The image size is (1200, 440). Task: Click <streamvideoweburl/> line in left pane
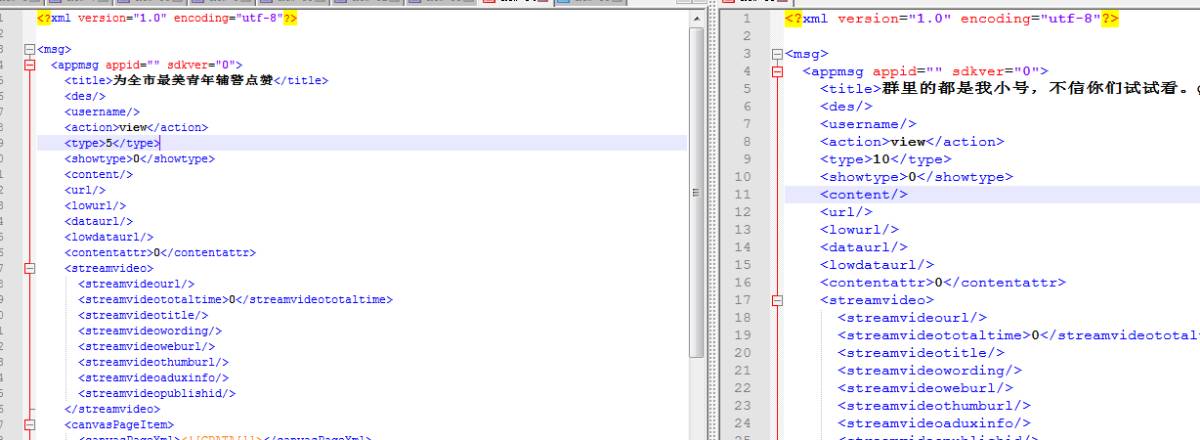(x=147, y=346)
